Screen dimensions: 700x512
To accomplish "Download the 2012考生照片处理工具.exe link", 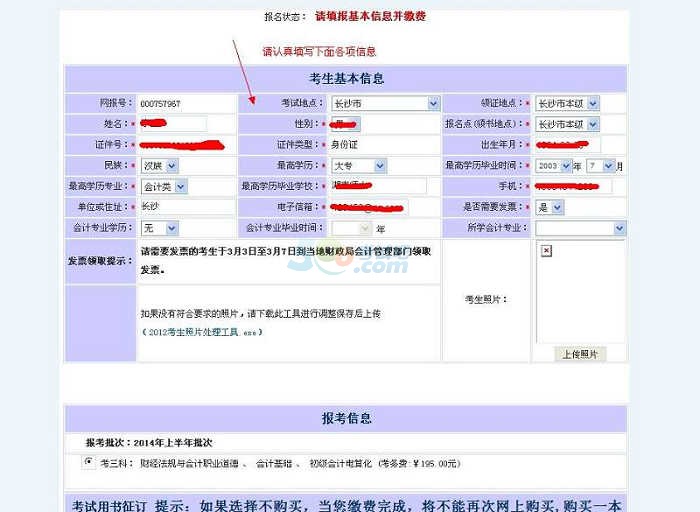I will (201, 332).
